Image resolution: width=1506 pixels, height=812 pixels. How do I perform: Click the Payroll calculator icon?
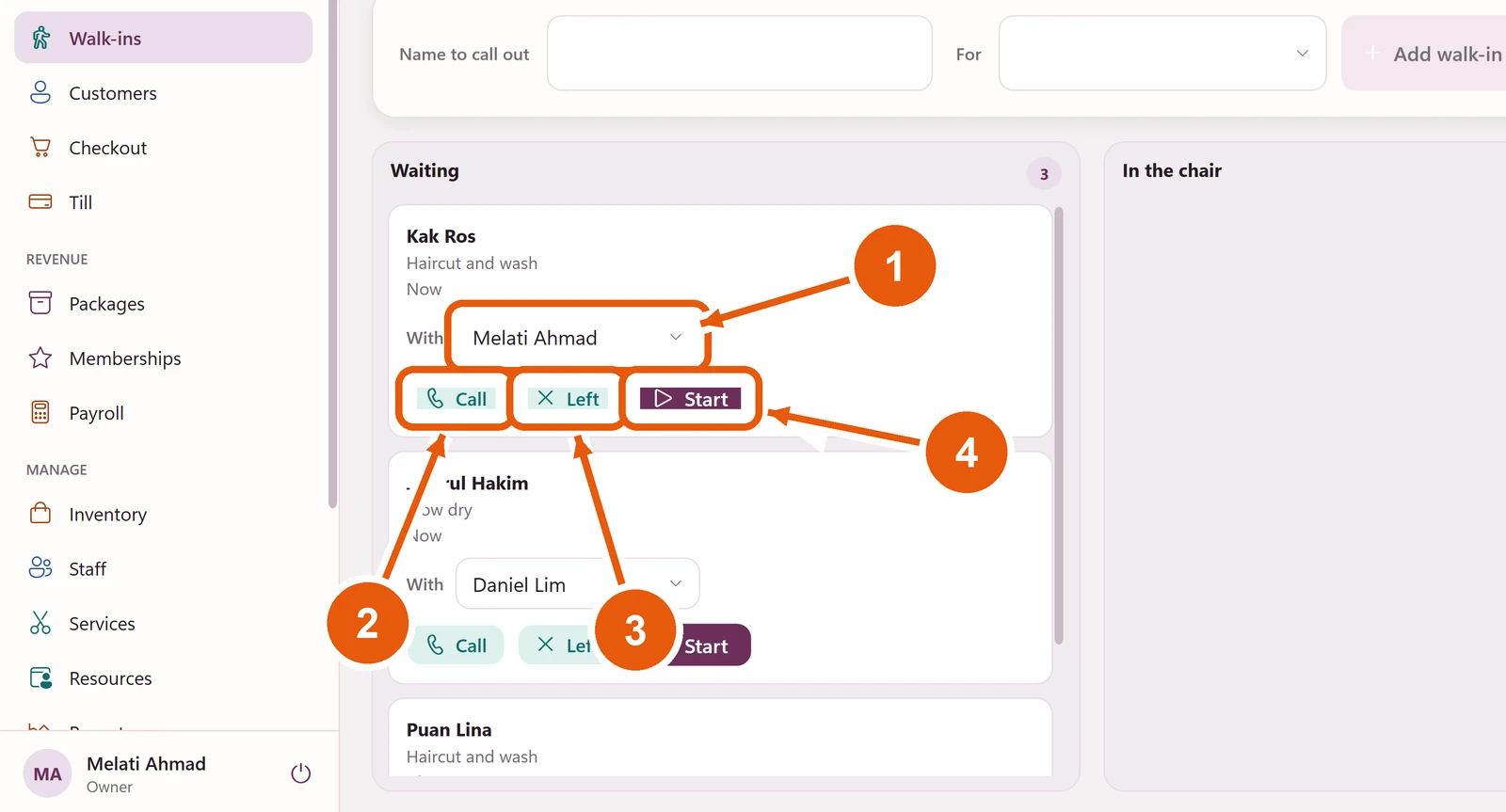click(40, 412)
